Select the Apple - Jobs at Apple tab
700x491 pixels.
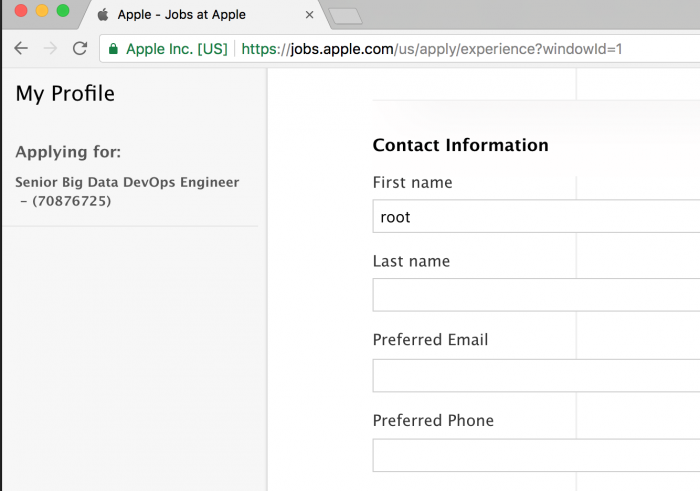coord(205,15)
